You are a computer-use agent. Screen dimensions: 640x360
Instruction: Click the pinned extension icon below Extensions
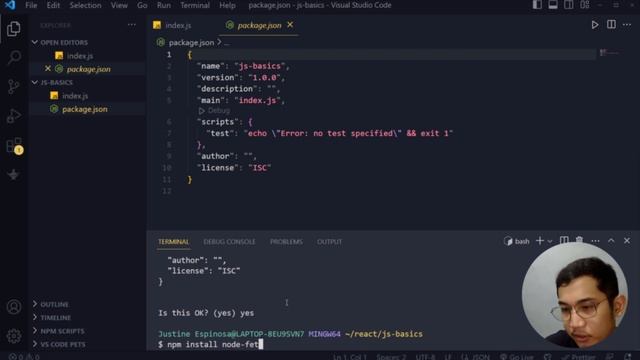13,174
